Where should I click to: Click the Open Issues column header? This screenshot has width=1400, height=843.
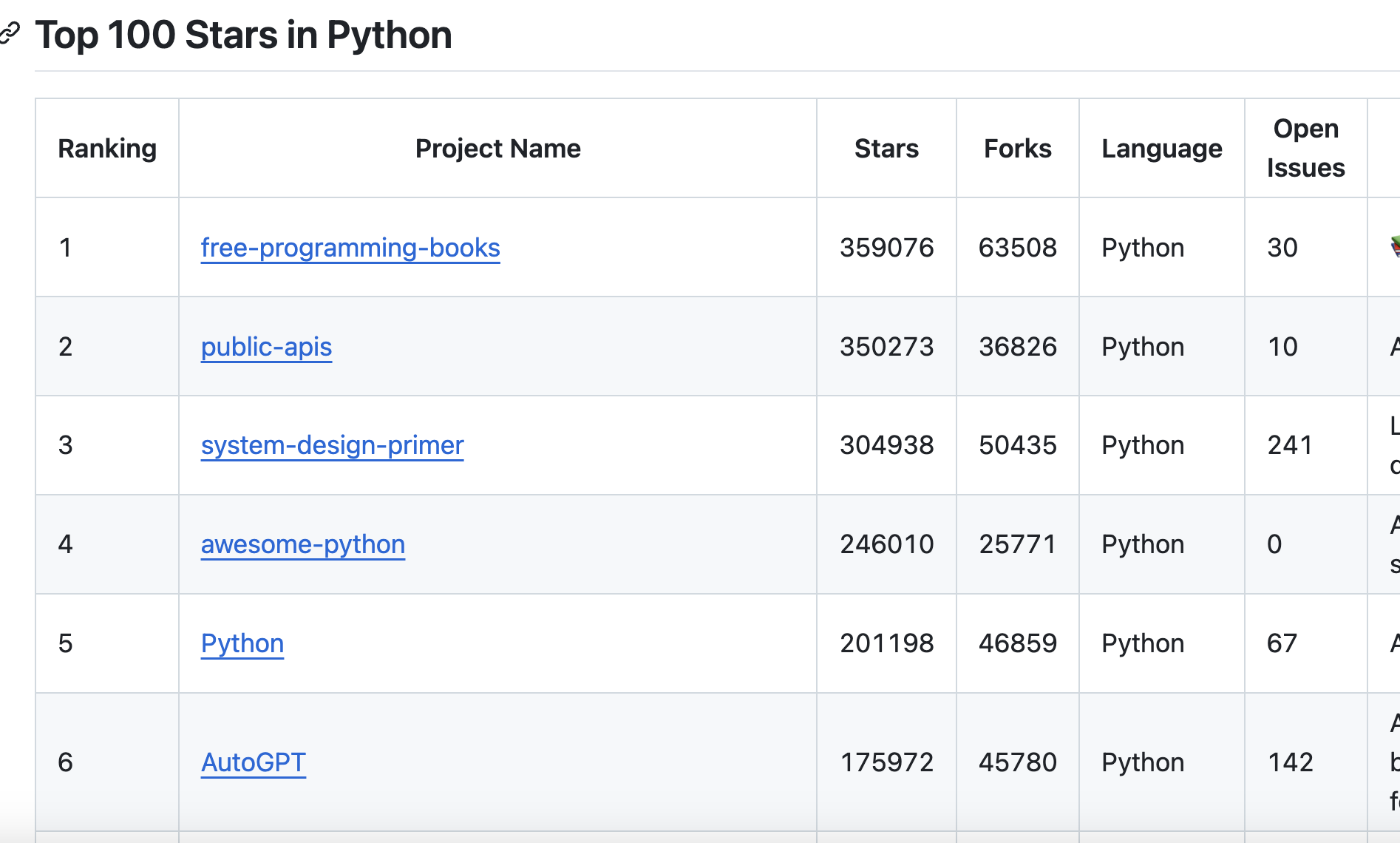(x=1305, y=148)
